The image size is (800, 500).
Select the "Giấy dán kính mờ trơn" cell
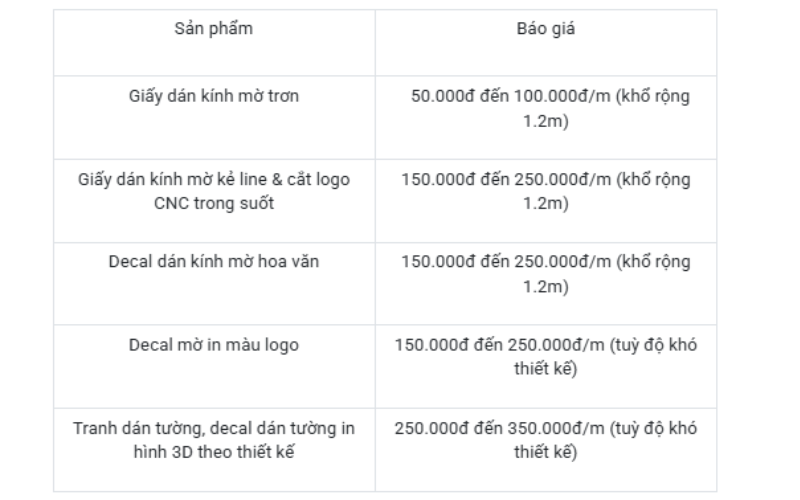click(214, 97)
